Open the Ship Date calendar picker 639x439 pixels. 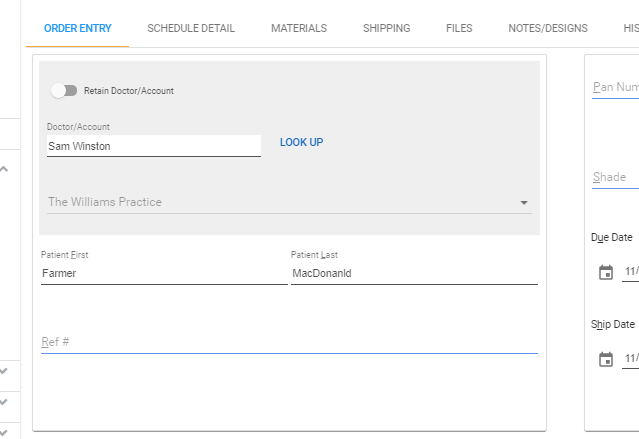[x=605, y=359]
